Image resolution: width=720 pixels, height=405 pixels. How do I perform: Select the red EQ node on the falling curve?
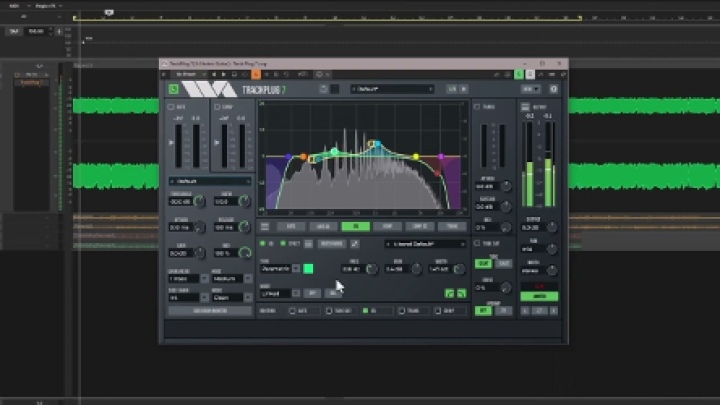[x=437, y=174]
